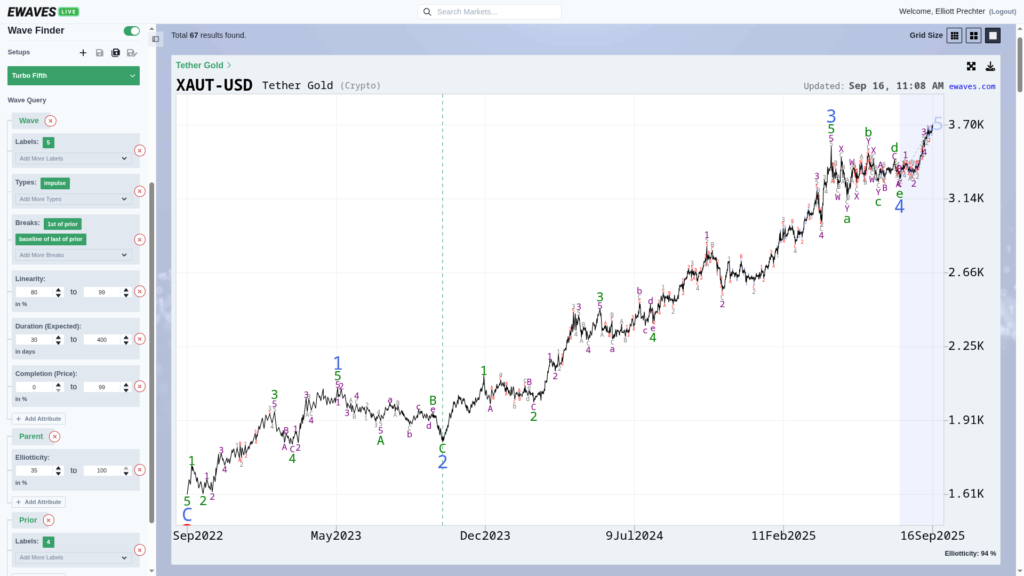Screen dimensions: 1024x576
Task: Expand the chart to fullscreen
Action: click(x=971, y=67)
